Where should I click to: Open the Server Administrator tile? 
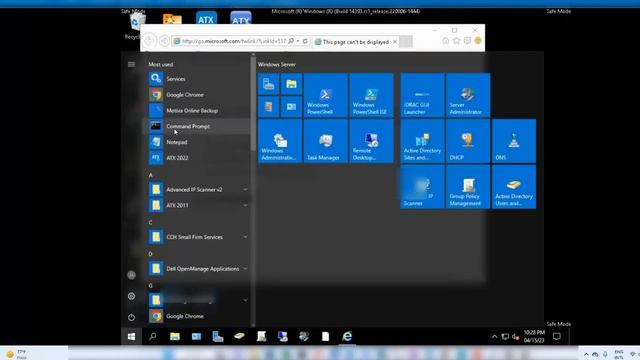468,96
